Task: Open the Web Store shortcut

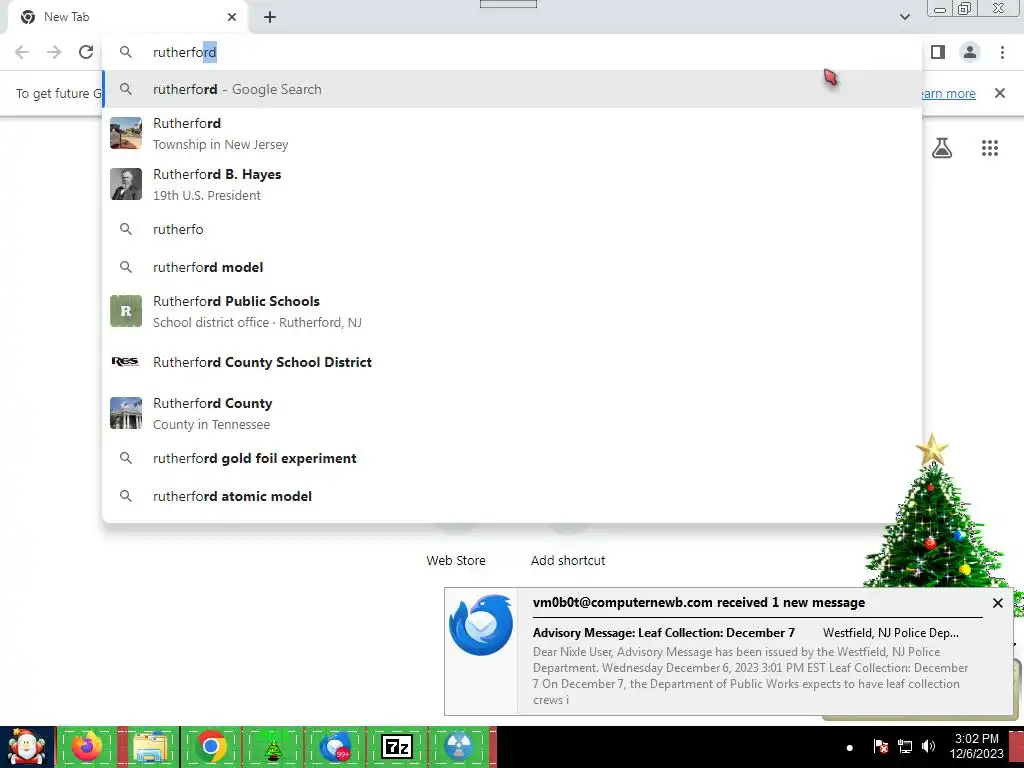Action: 456,560
